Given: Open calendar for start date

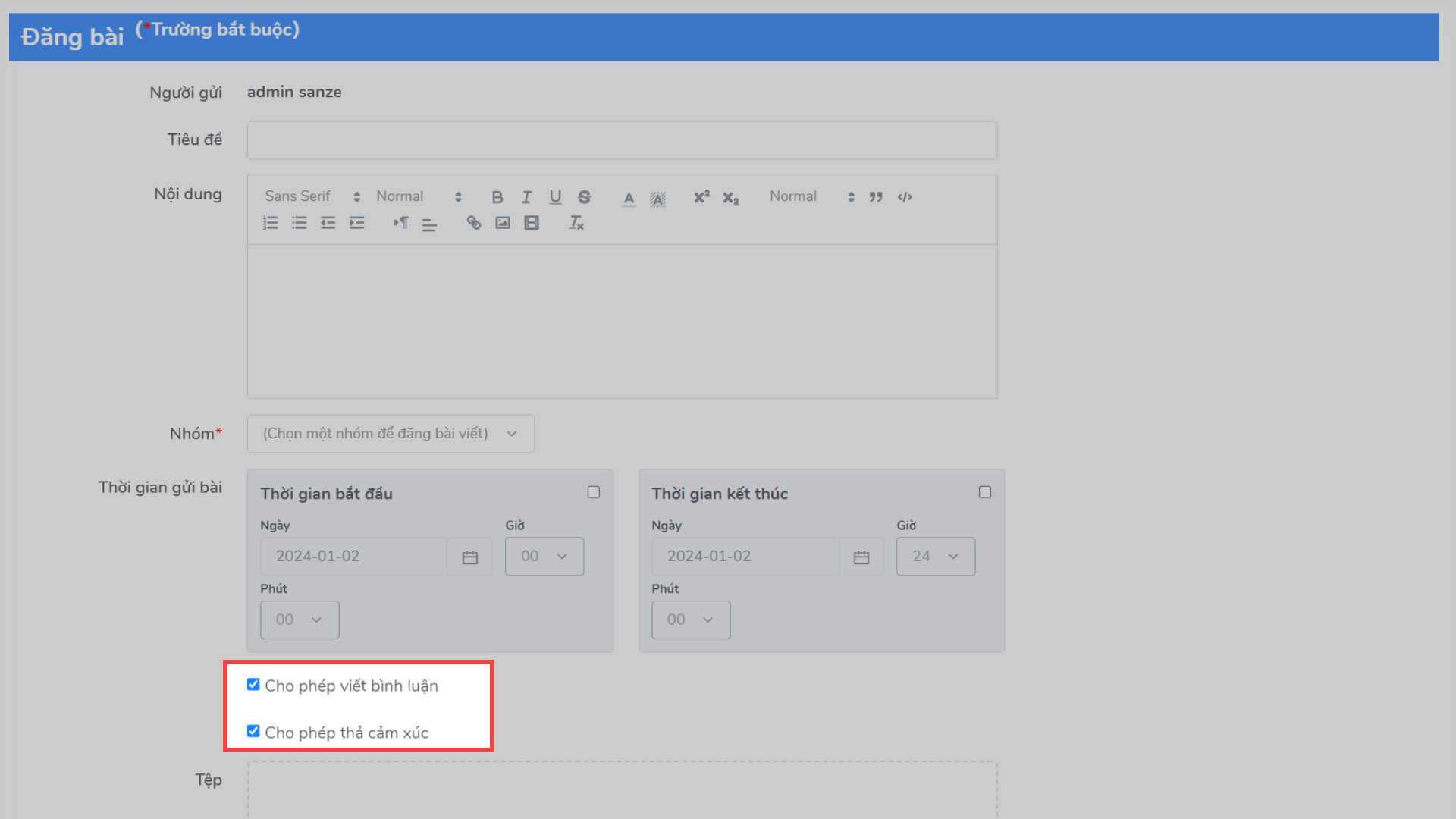Looking at the screenshot, I should point(470,557).
